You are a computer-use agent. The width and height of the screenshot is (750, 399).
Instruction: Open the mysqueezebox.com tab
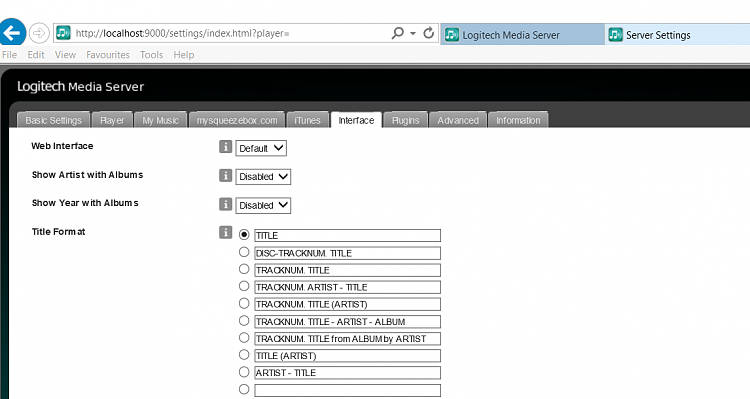[x=237, y=120]
